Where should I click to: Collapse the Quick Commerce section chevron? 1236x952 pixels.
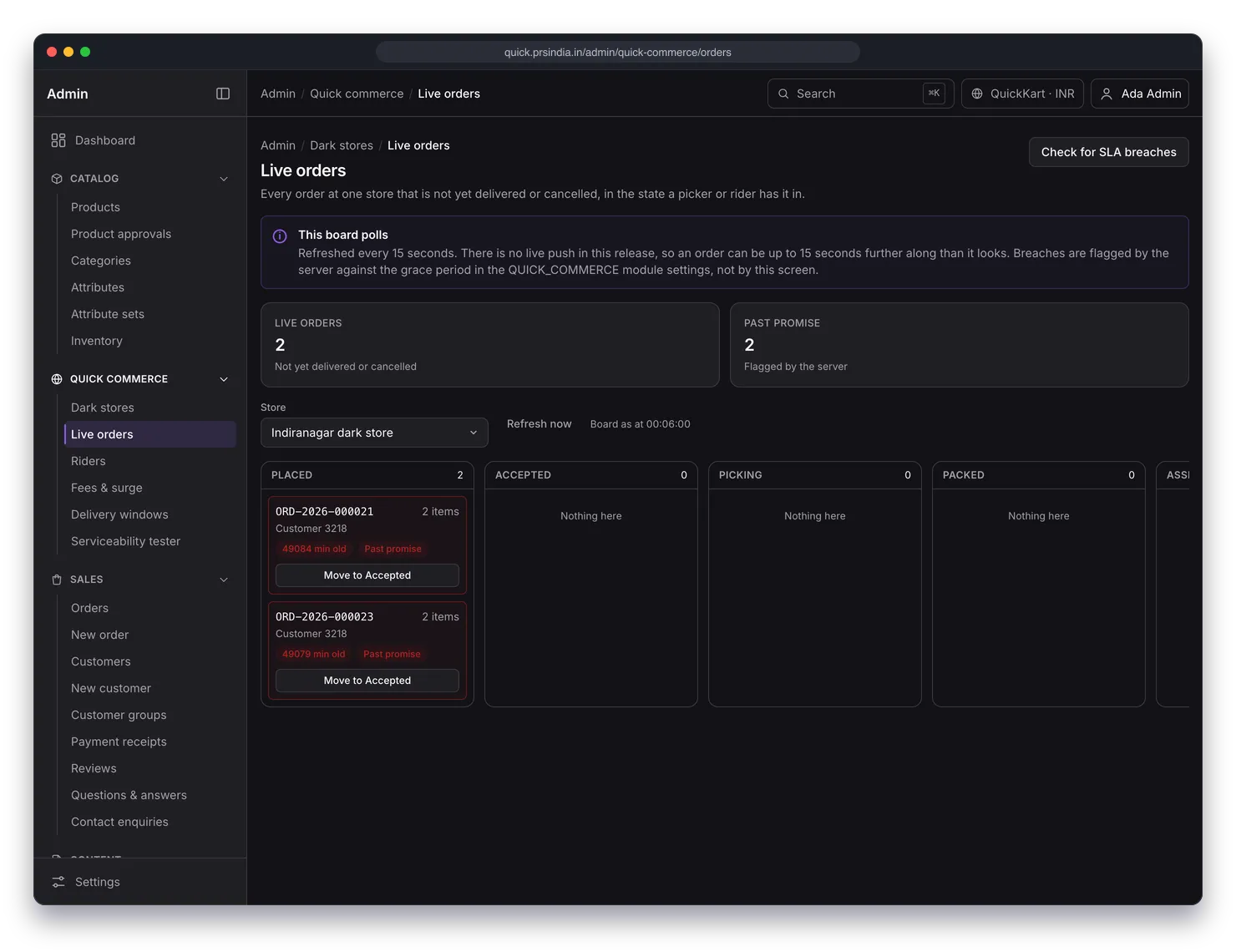[224, 379]
